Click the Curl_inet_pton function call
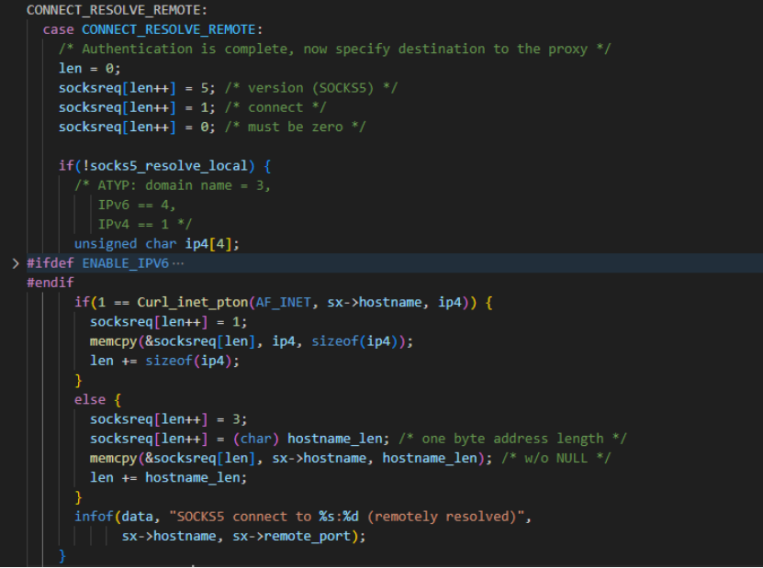This screenshot has width=763, height=568. (193, 302)
